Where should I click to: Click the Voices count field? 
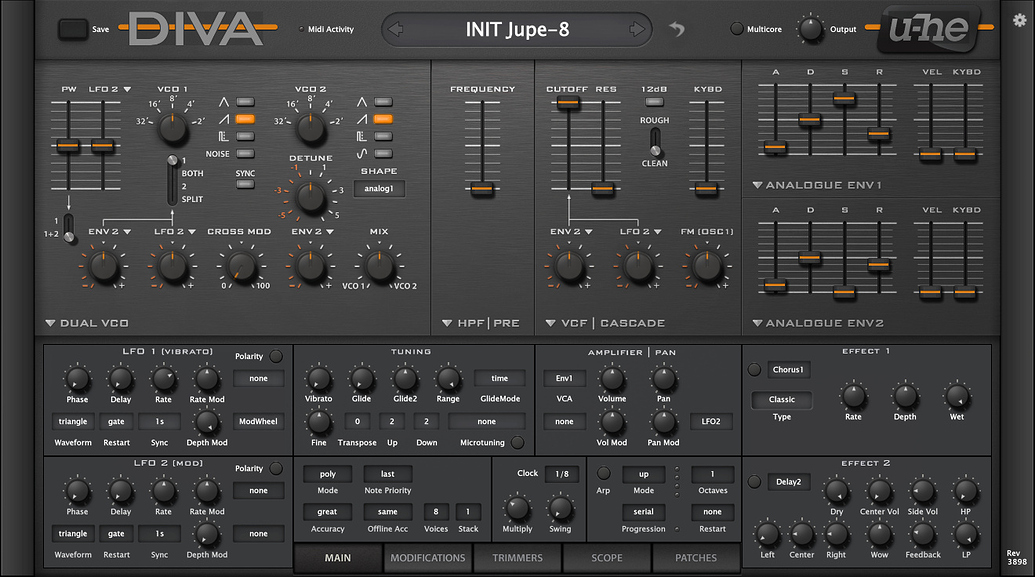[x=435, y=512]
